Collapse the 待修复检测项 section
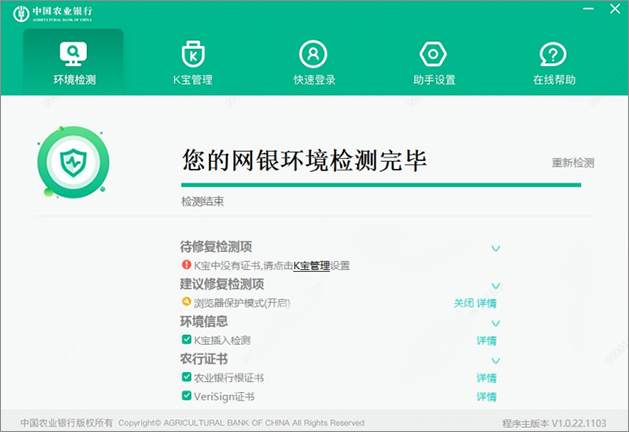Image resolution: width=629 pixels, height=432 pixels. pos(495,248)
